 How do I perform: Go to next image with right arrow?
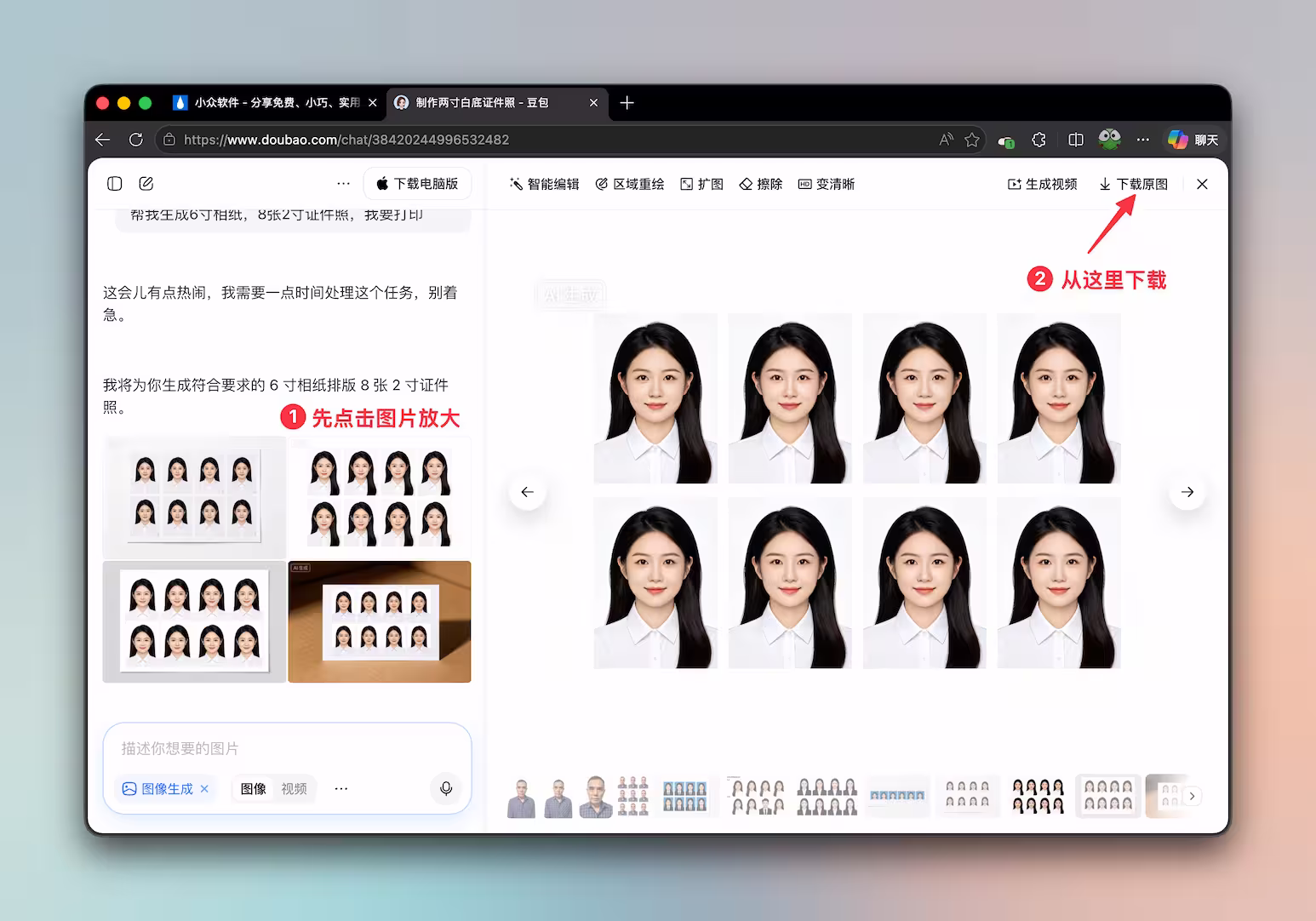[x=1187, y=492]
